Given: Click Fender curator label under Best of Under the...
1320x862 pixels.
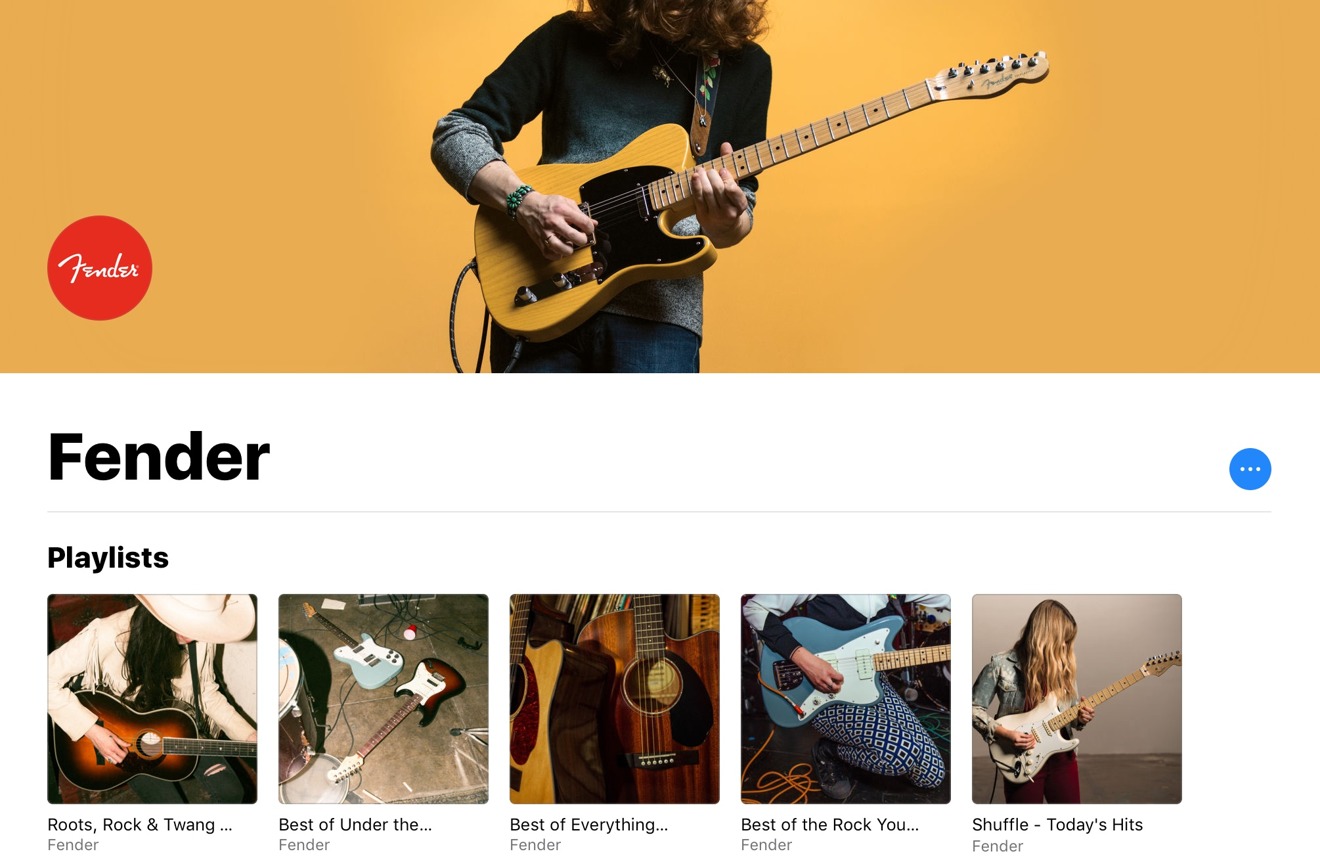Looking at the screenshot, I should coord(304,845).
